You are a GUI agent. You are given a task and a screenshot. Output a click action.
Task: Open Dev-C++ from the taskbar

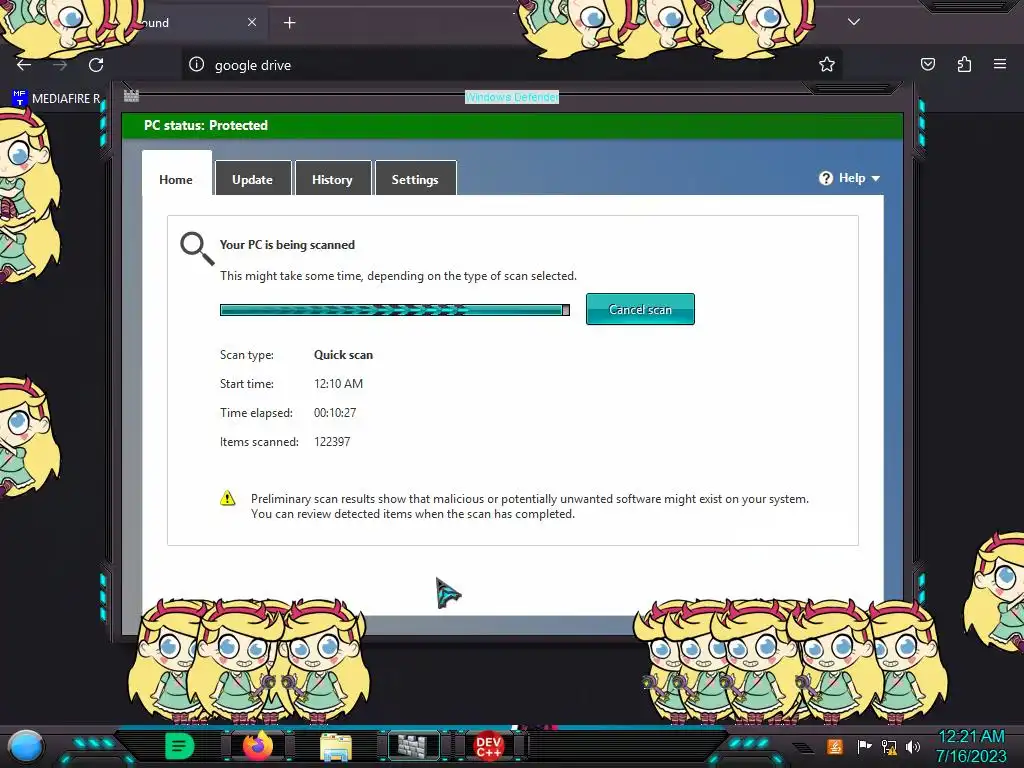click(x=488, y=746)
